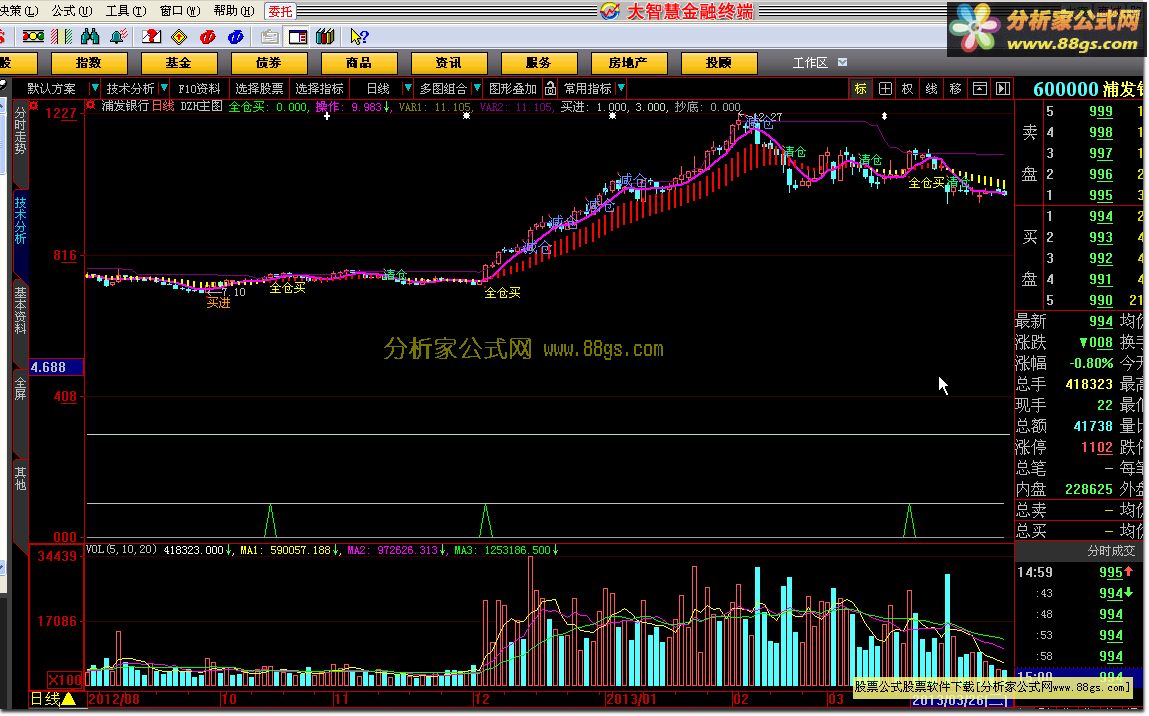The image size is (1149, 716).
Task: Click the VOL(5,10,20) indicator label
Action: point(122,550)
